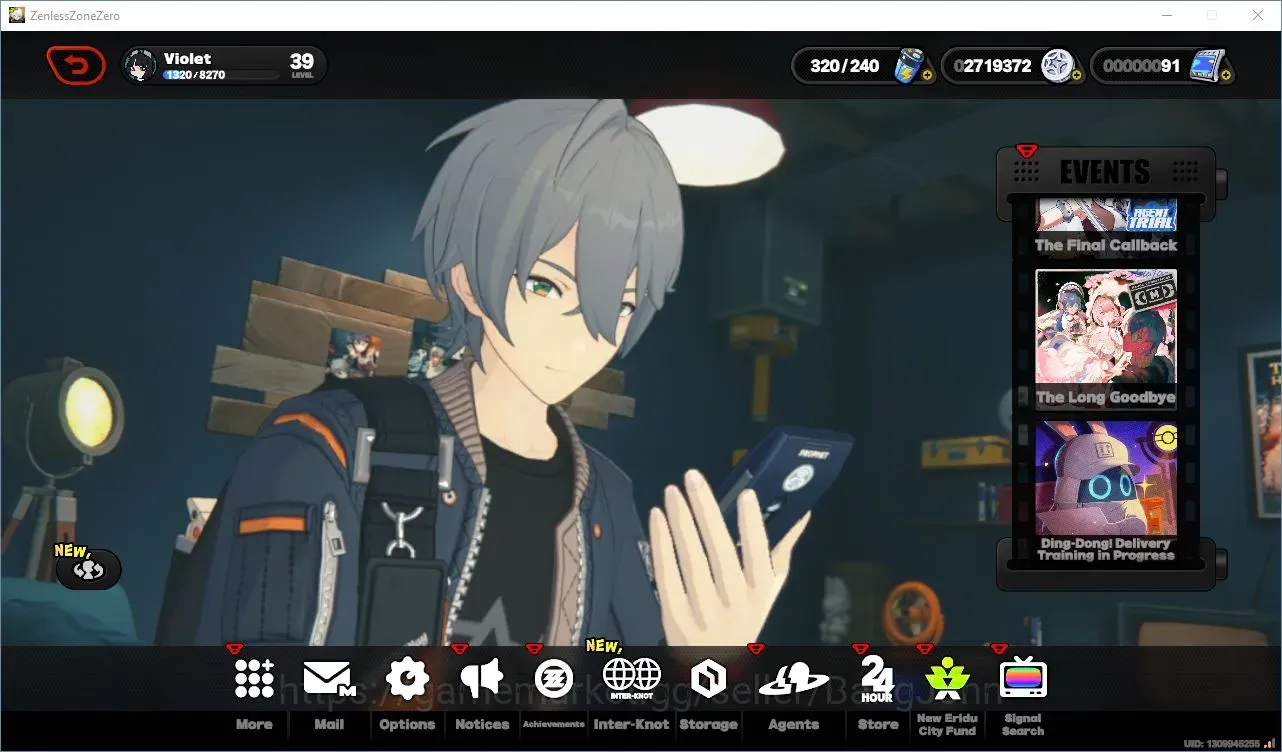This screenshot has width=1282, height=752.
Task: Open the Agents icon
Action: 793,680
